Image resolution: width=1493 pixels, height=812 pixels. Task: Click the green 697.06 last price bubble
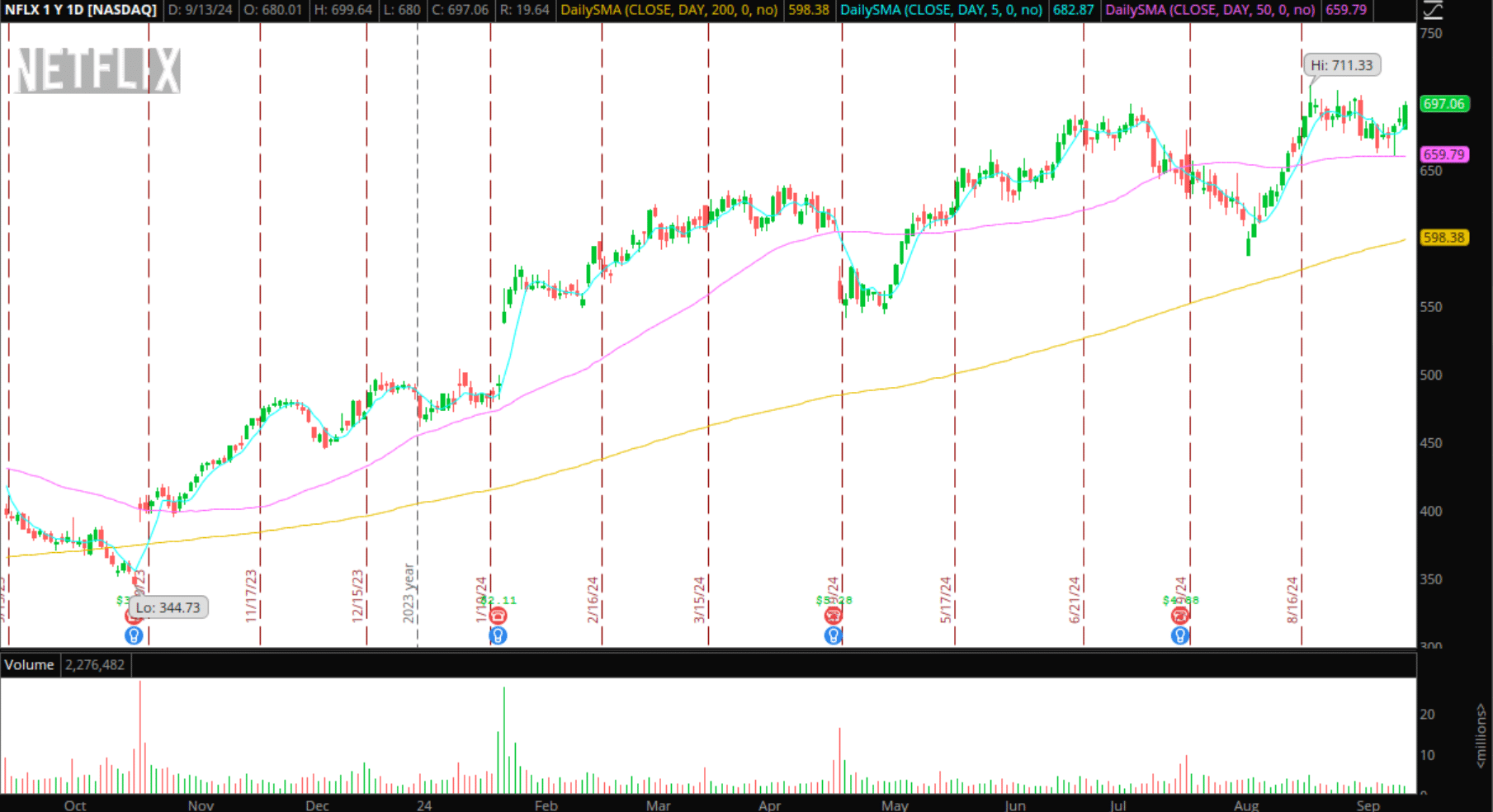(1443, 104)
